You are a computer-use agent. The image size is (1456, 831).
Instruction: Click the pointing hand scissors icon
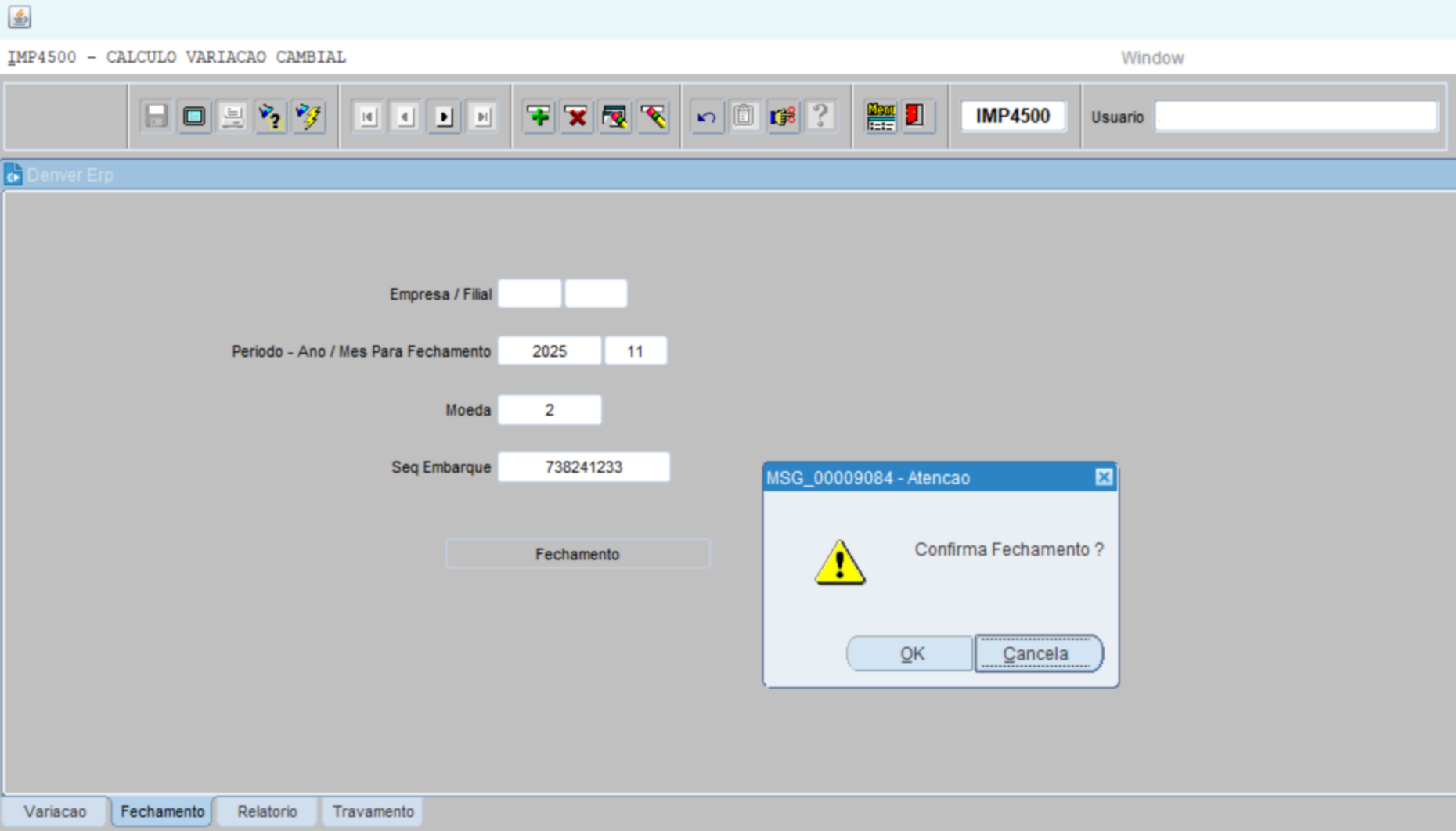(x=782, y=117)
